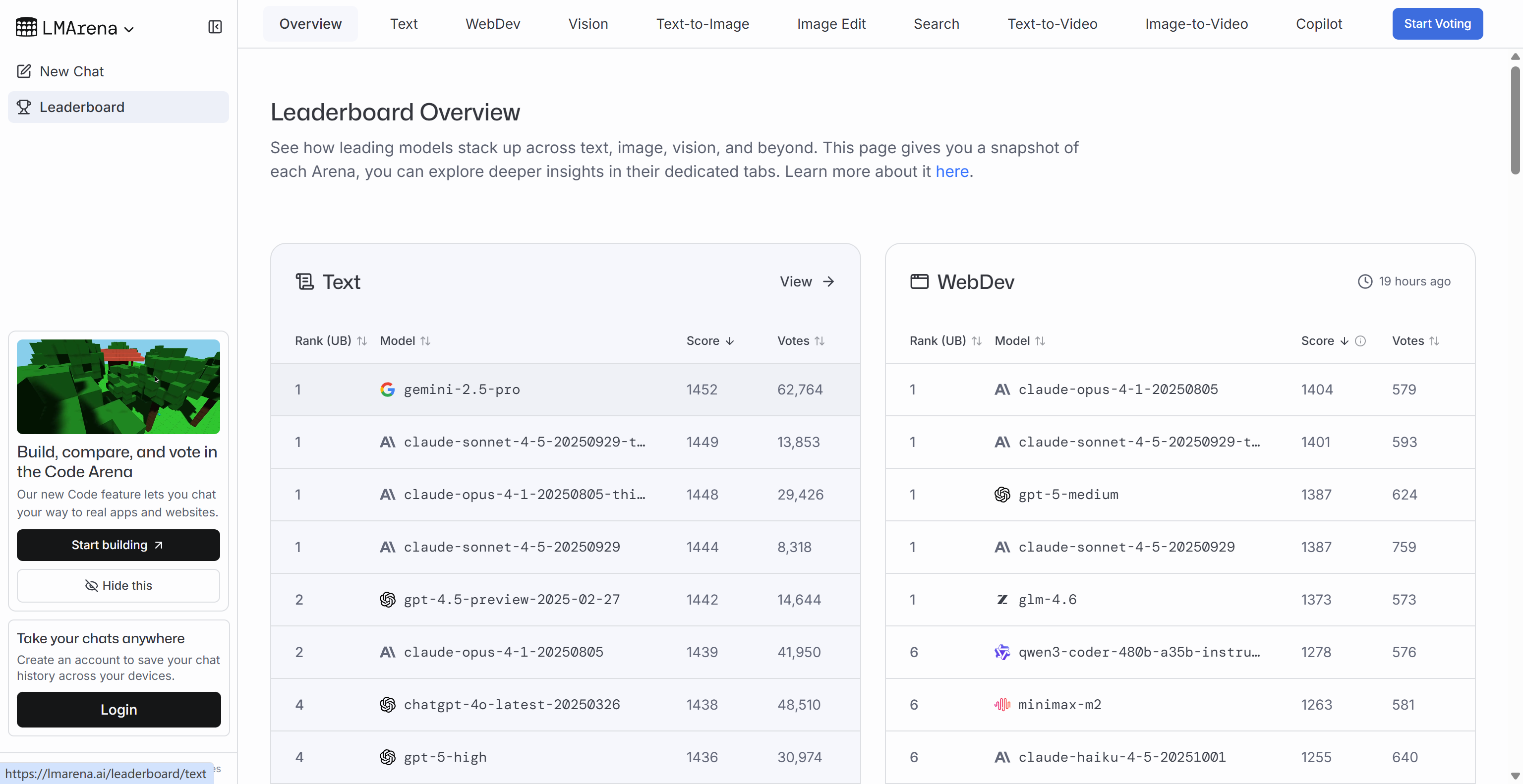
Task: Toggle WebDev table Model sorting
Action: tap(1040, 341)
